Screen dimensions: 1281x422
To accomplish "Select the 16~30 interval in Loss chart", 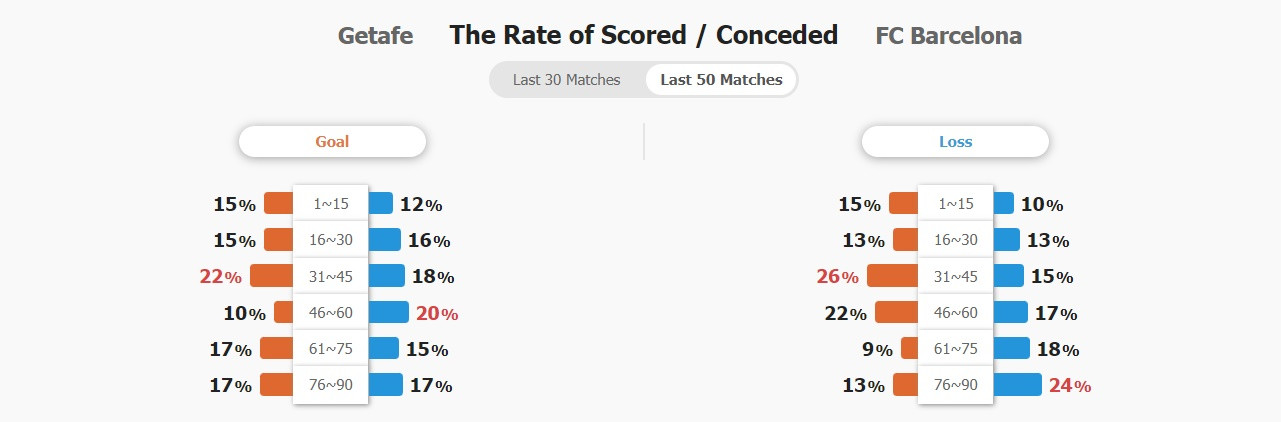I will tap(955, 240).
